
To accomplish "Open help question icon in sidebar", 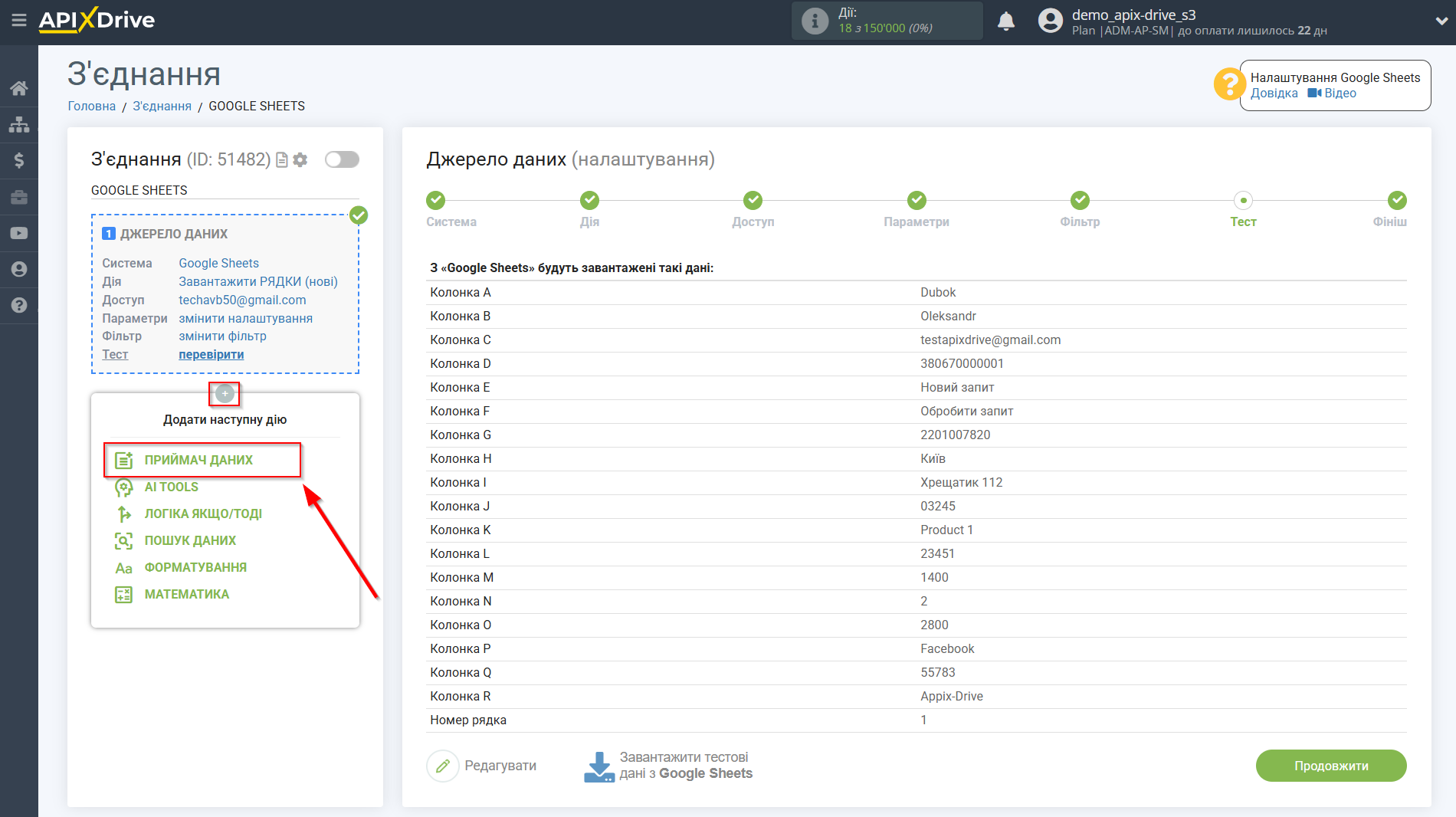I will (x=19, y=305).
